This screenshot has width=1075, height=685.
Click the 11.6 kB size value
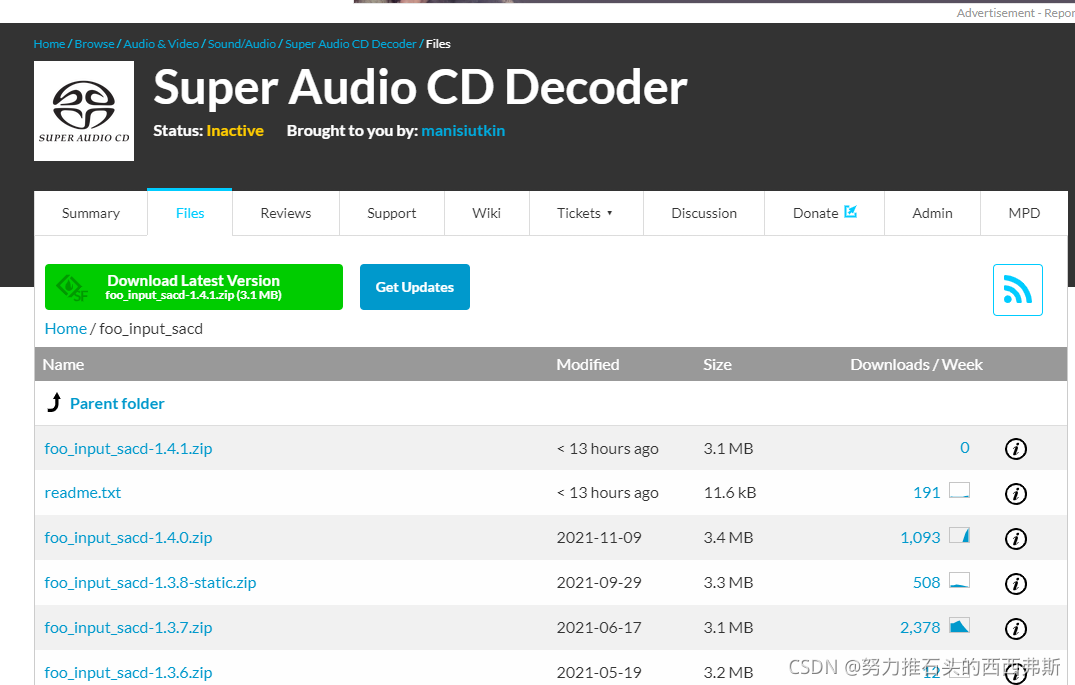[729, 492]
